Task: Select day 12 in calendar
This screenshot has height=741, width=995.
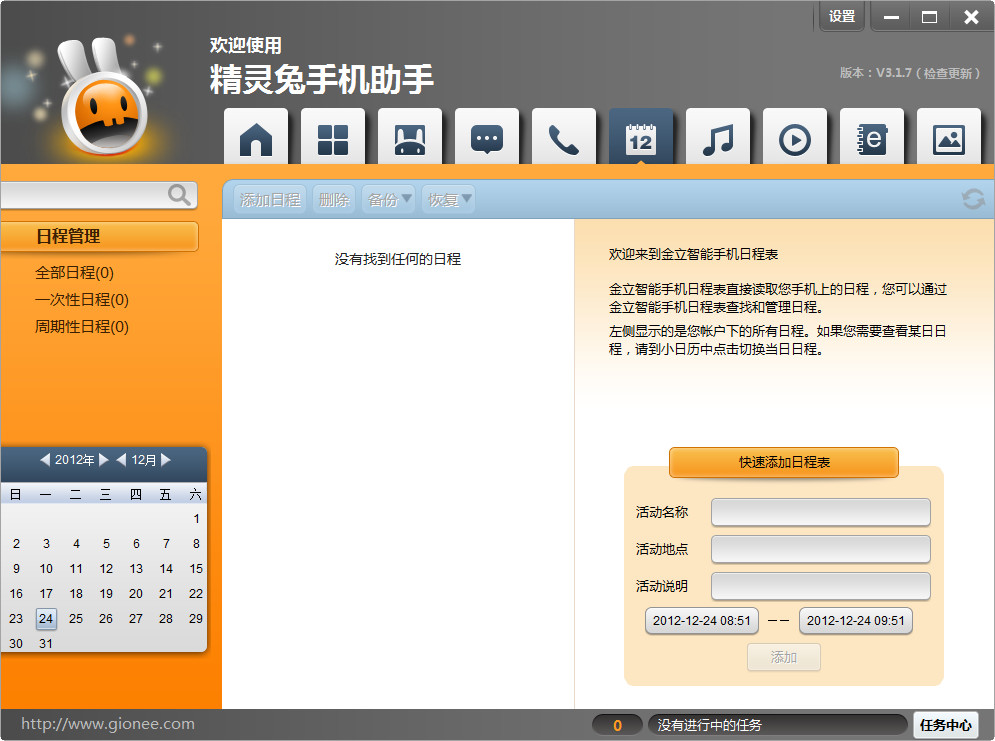Action: coord(106,568)
